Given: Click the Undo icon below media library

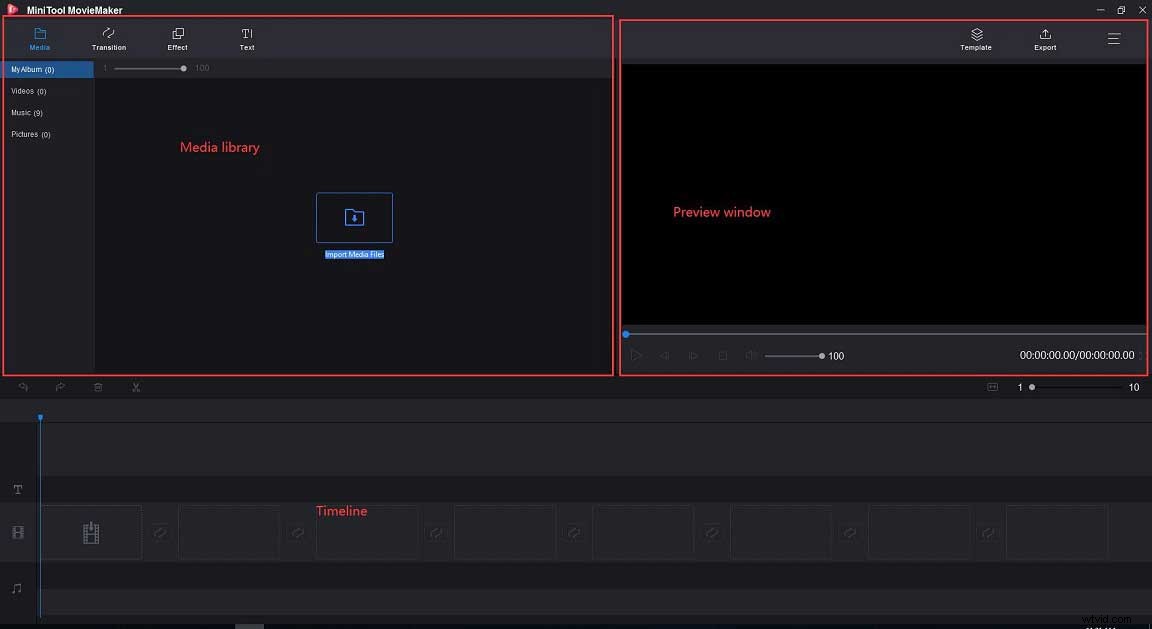Looking at the screenshot, I should [23, 386].
